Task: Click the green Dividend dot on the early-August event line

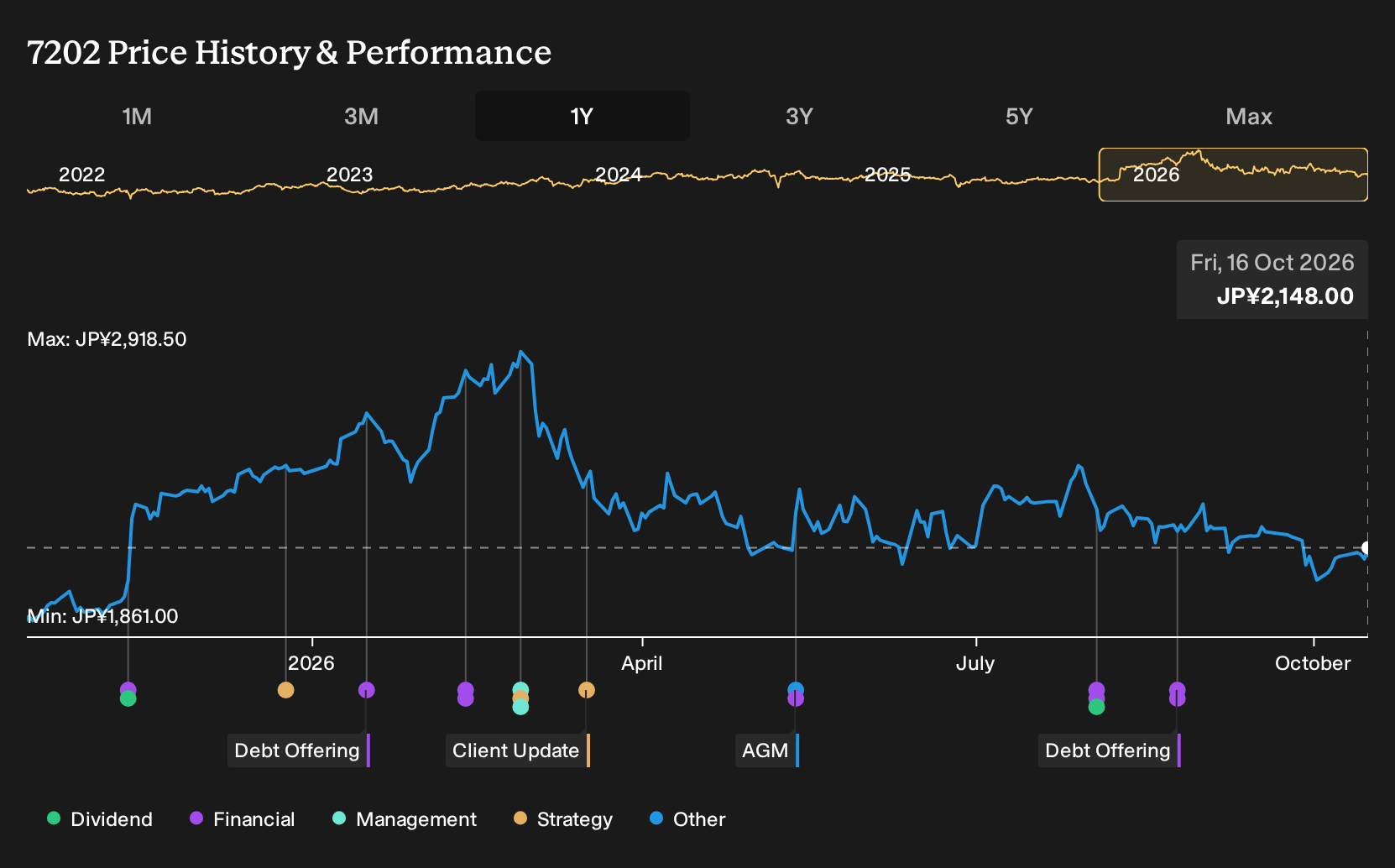Action: pos(1096,707)
